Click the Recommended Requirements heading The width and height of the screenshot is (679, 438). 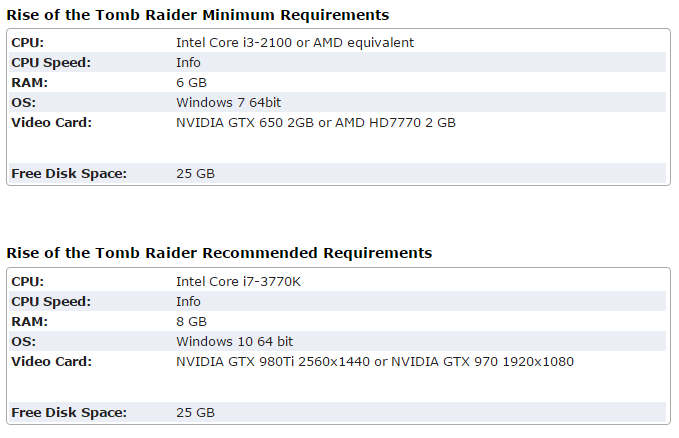[x=220, y=253]
